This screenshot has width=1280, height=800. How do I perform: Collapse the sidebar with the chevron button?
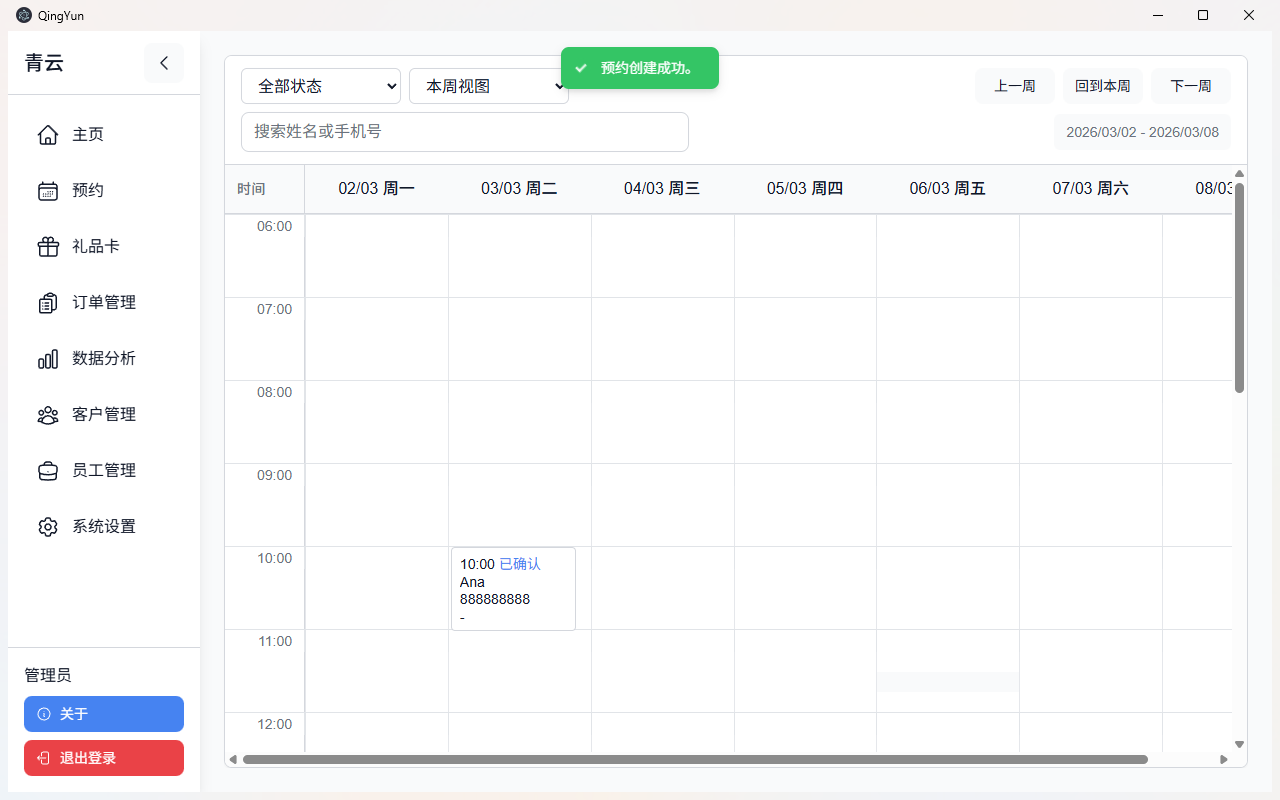pyautogui.click(x=164, y=63)
